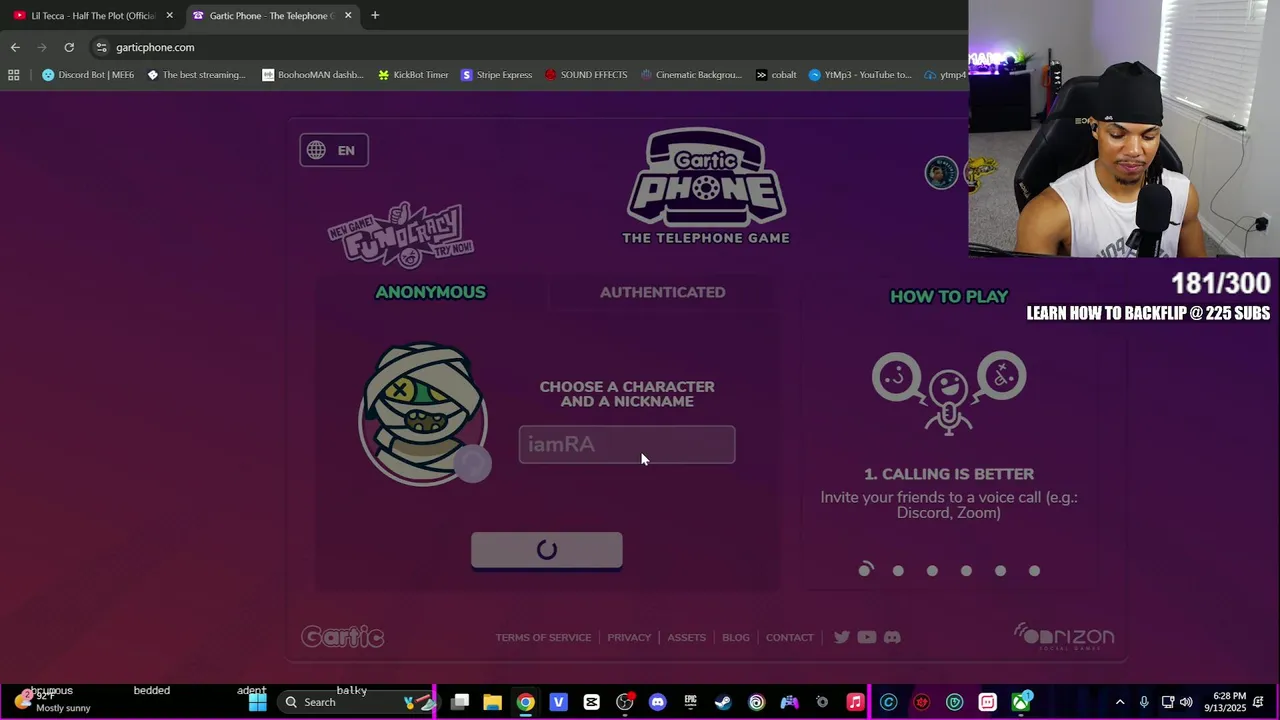Open the EN language selector

point(334,150)
